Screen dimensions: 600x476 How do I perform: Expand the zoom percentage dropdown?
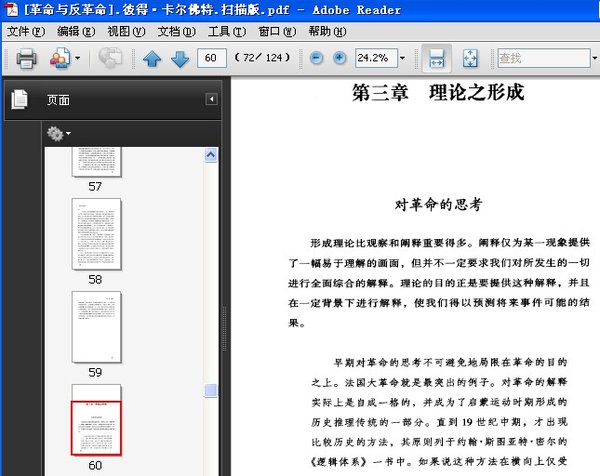tap(401, 59)
